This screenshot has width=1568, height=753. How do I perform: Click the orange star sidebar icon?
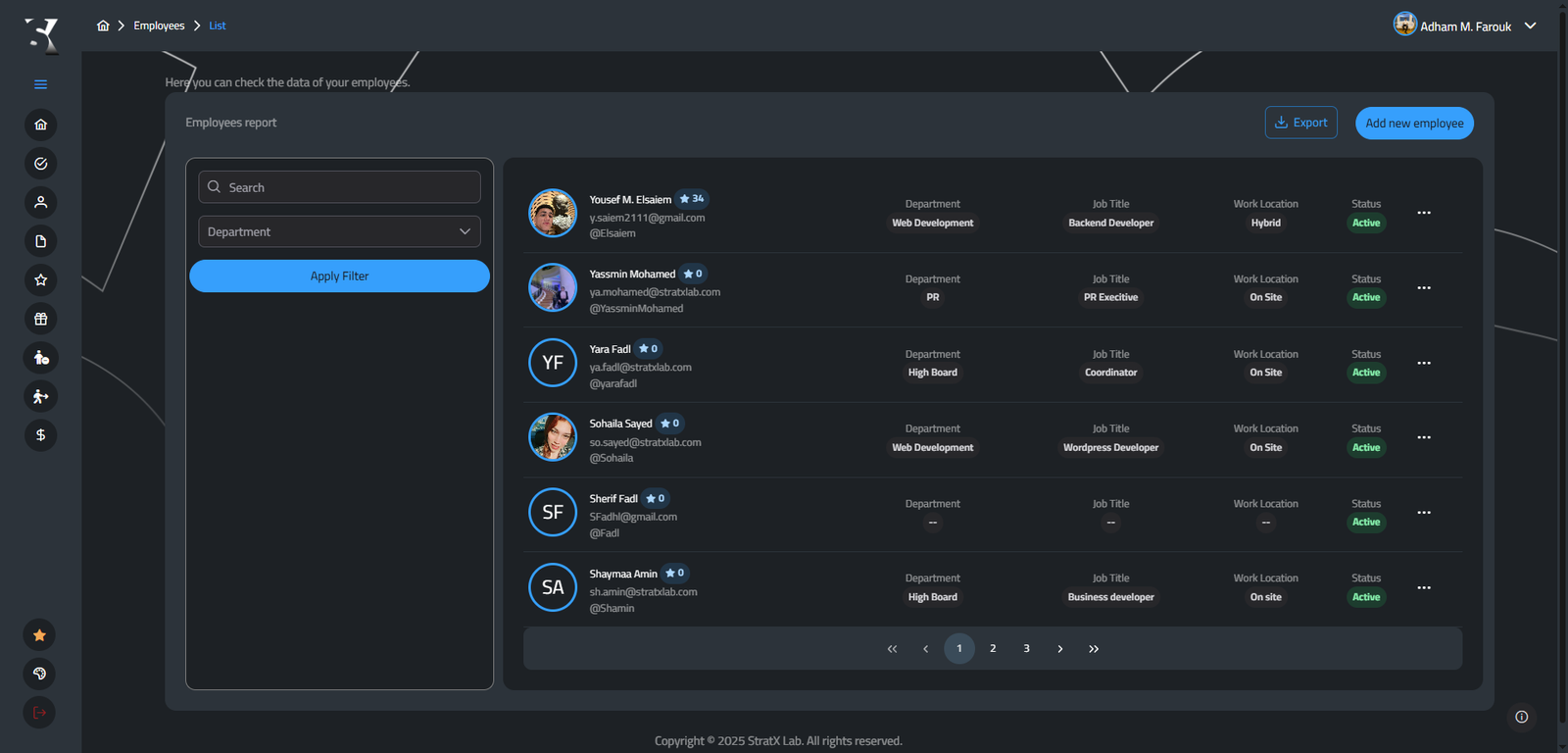pyautogui.click(x=39, y=635)
